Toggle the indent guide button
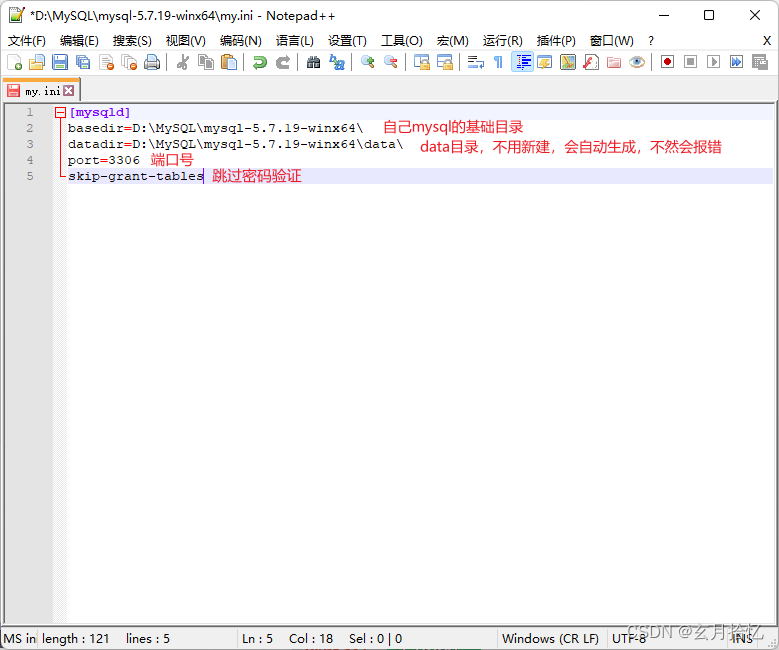 pyautogui.click(x=522, y=62)
